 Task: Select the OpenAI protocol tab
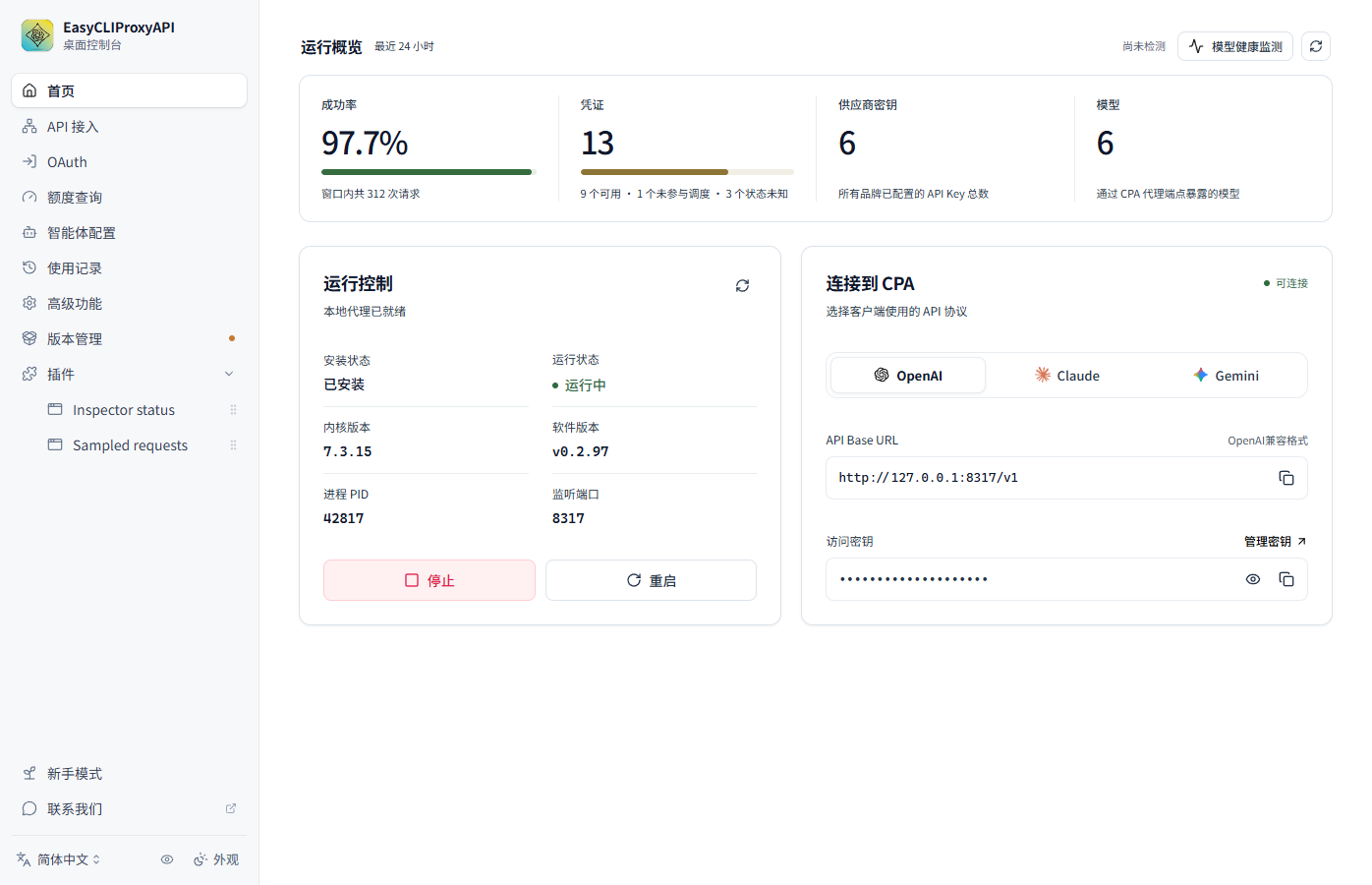[908, 375]
